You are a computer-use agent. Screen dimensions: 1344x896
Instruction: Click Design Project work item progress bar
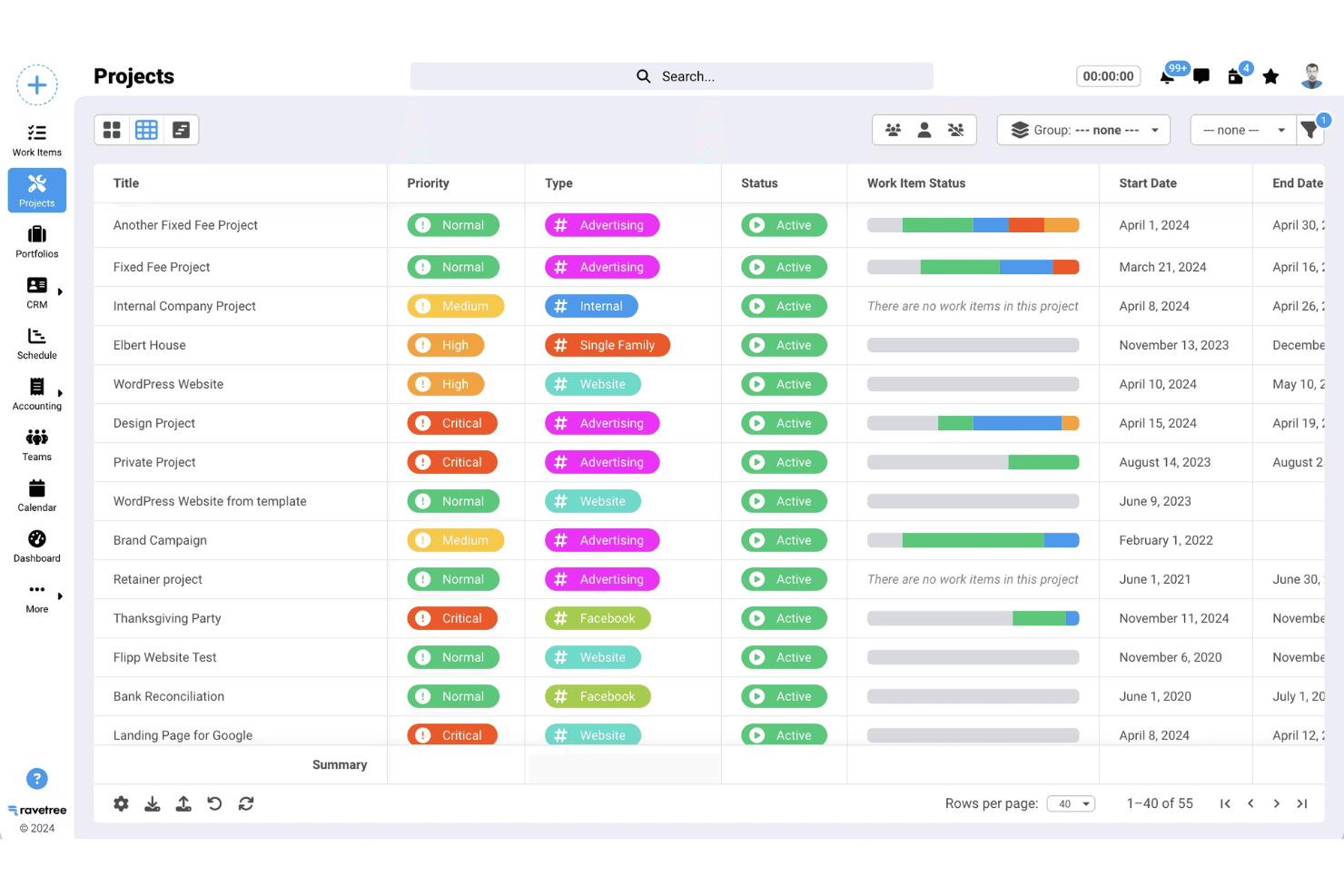coord(973,423)
